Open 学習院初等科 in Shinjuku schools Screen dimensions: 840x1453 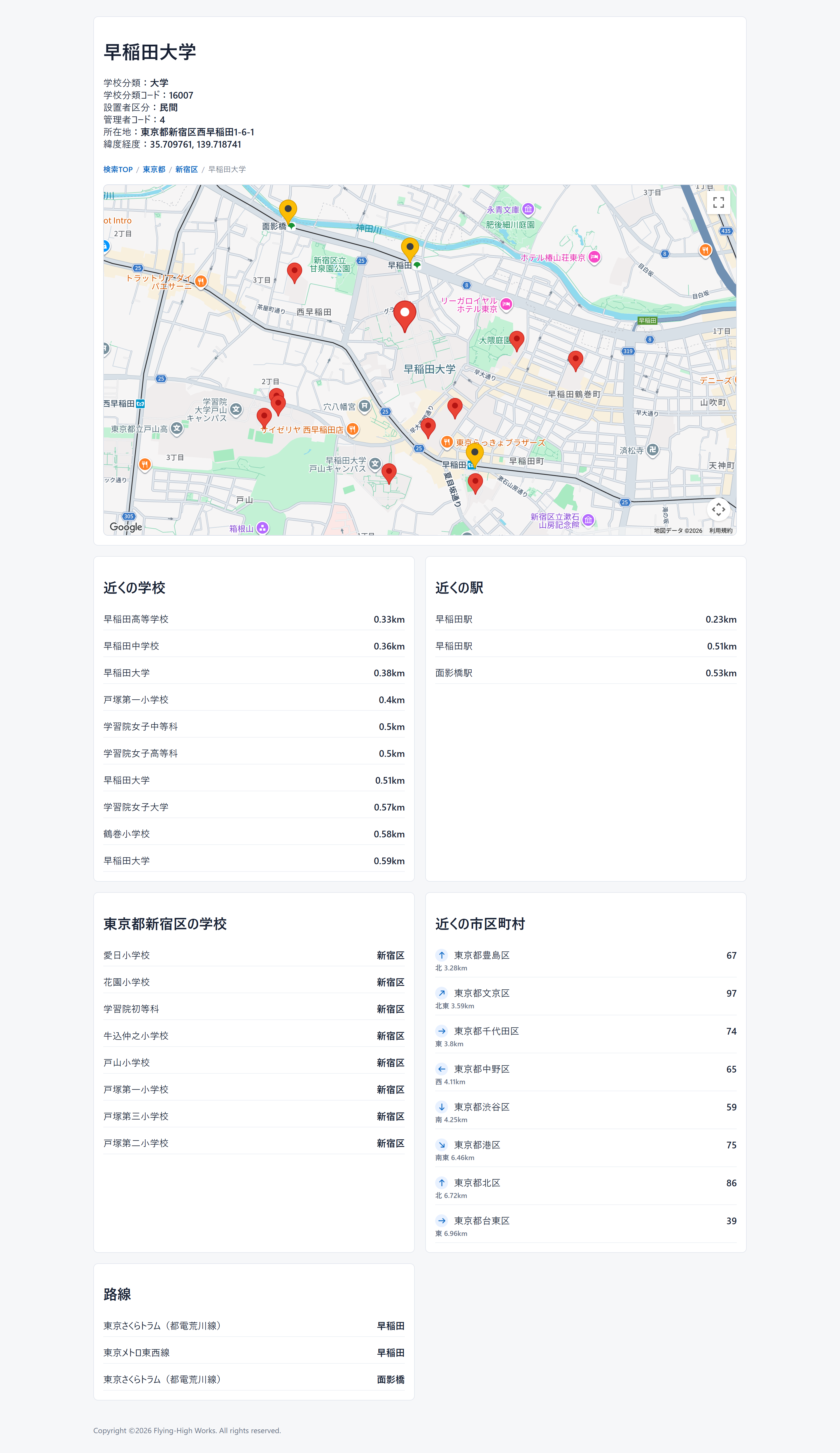254,1009
